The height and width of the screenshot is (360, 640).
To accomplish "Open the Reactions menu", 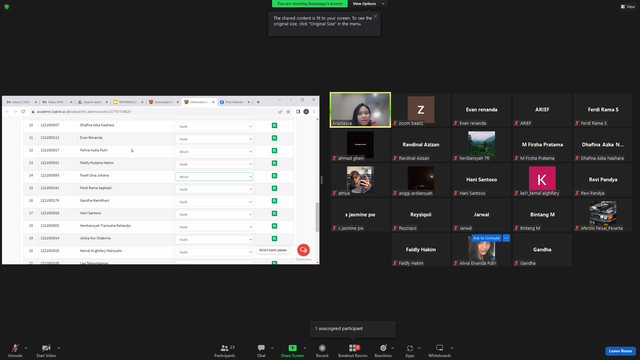I will click(383, 350).
